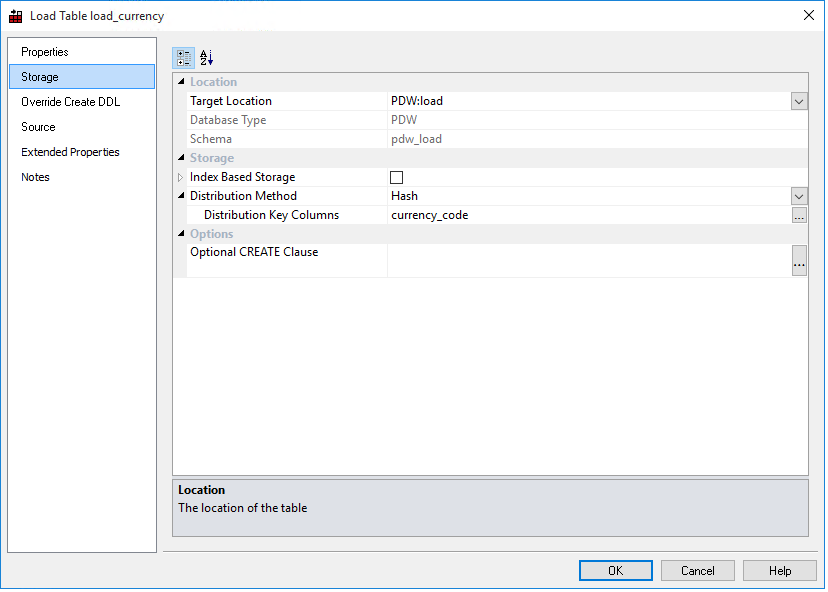The width and height of the screenshot is (828, 592).
Task: Collapse the Location section
Action: click(181, 81)
